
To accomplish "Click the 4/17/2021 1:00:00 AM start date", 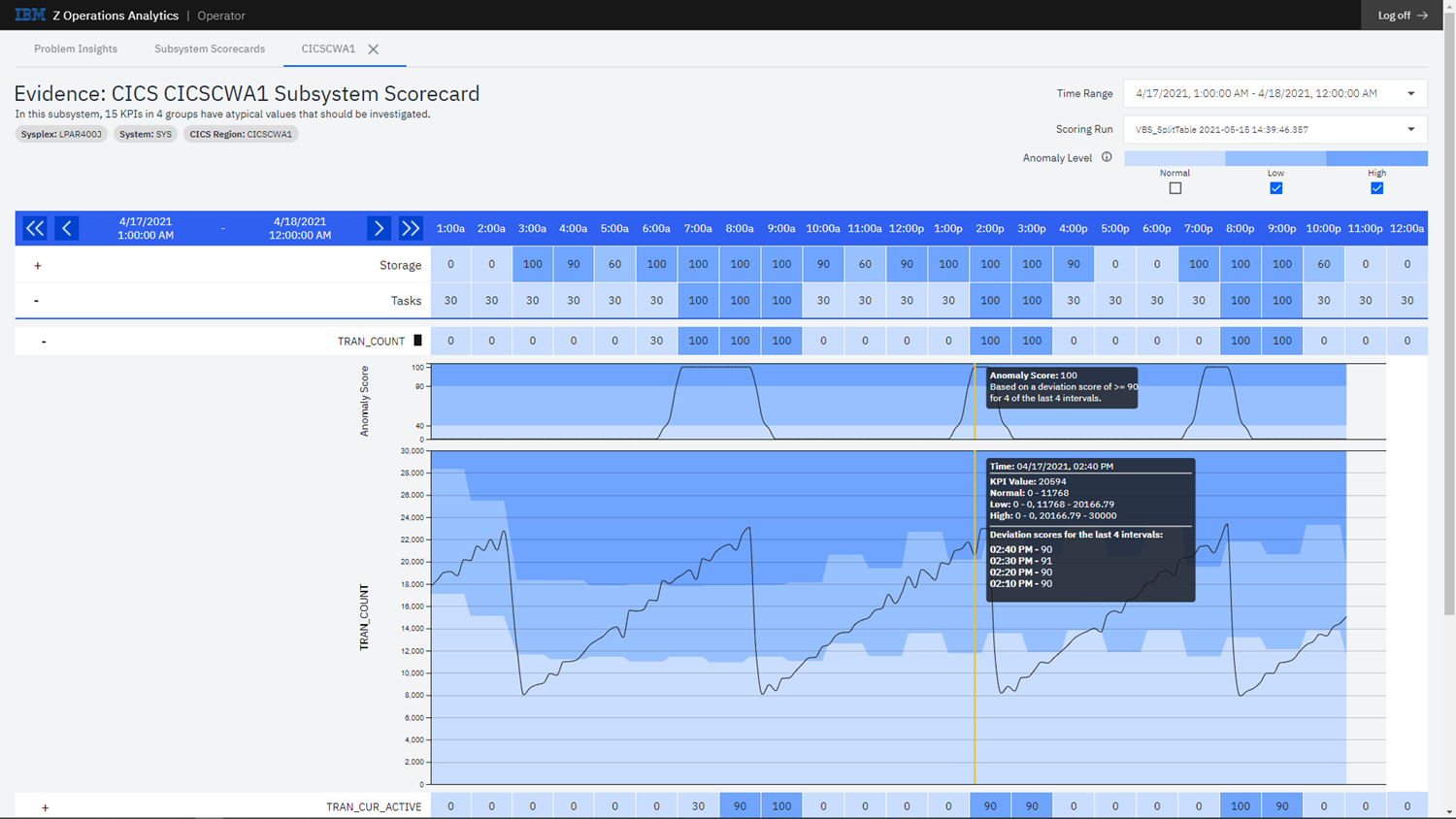I will point(146,228).
